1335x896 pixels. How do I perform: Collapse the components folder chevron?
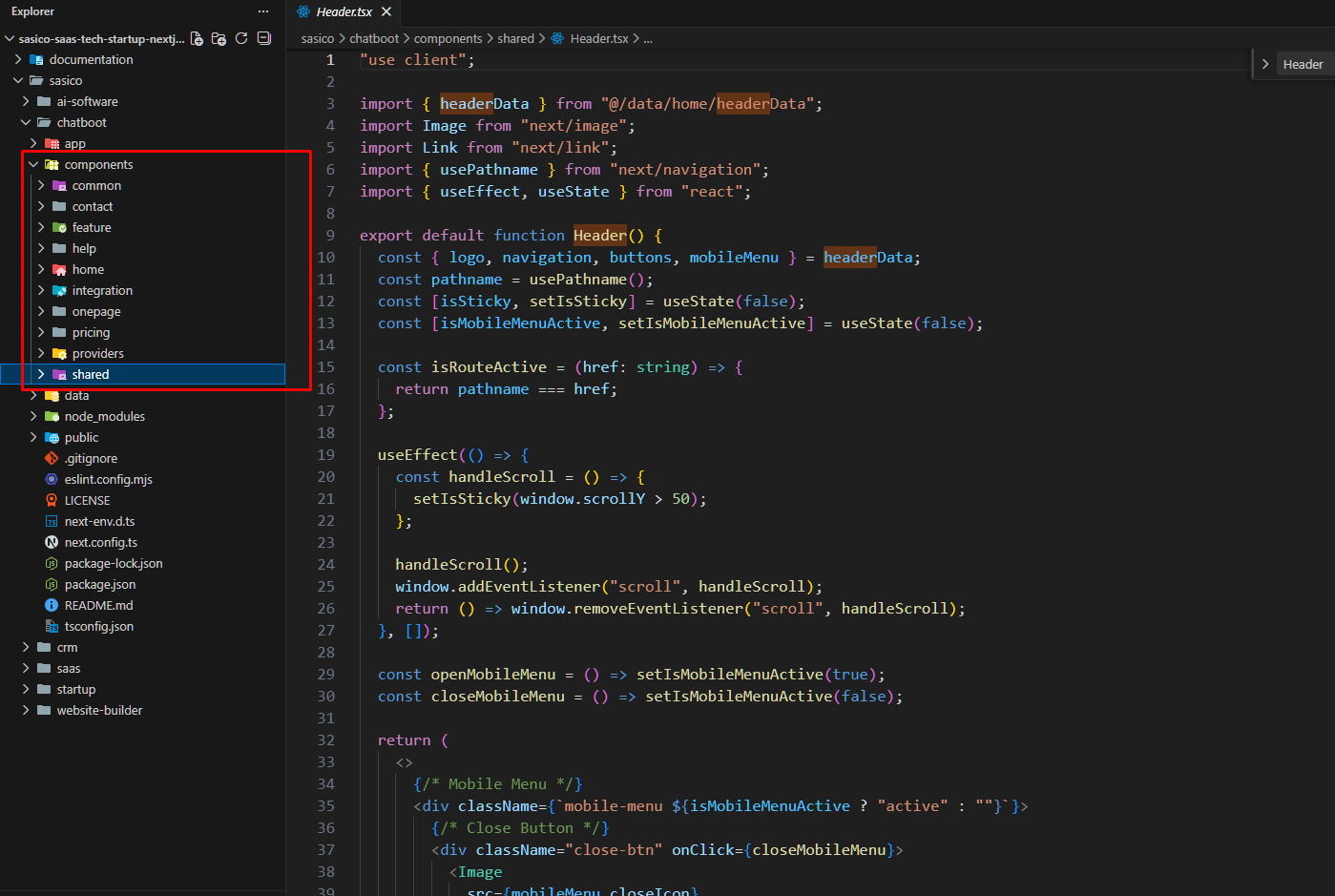pos(32,164)
